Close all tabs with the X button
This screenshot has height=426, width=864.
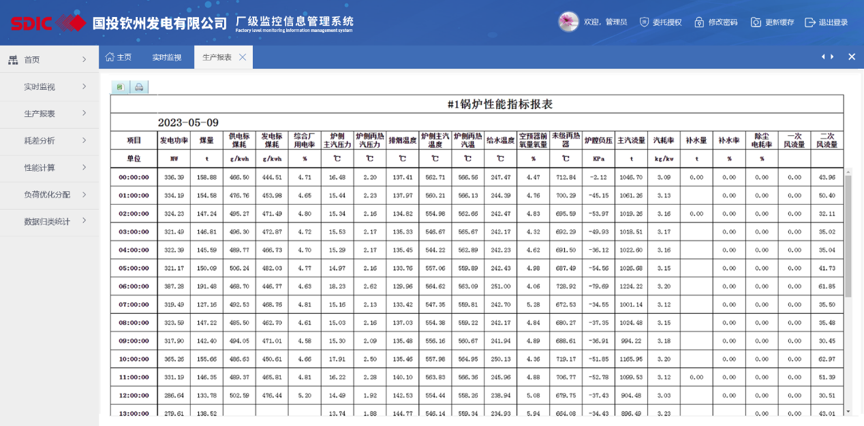pyautogui.click(x=851, y=57)
